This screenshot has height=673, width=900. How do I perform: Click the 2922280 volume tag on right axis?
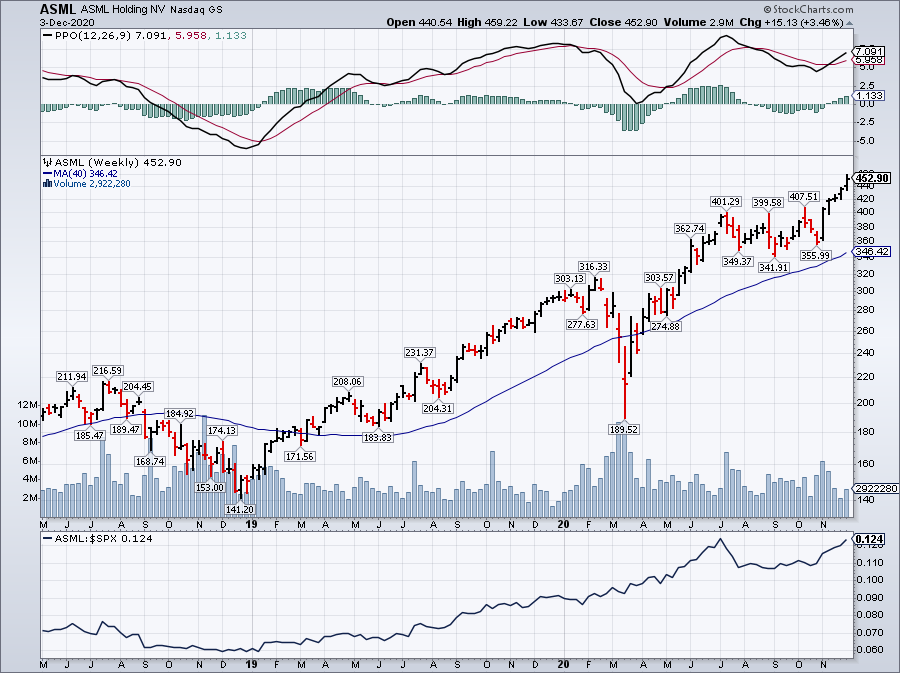pyautogui.click(x=876, y=488)
